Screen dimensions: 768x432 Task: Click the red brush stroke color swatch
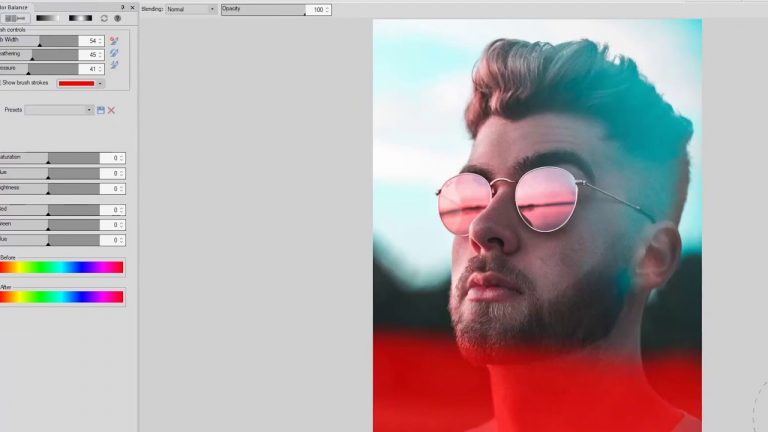click(x=76, y=84)
